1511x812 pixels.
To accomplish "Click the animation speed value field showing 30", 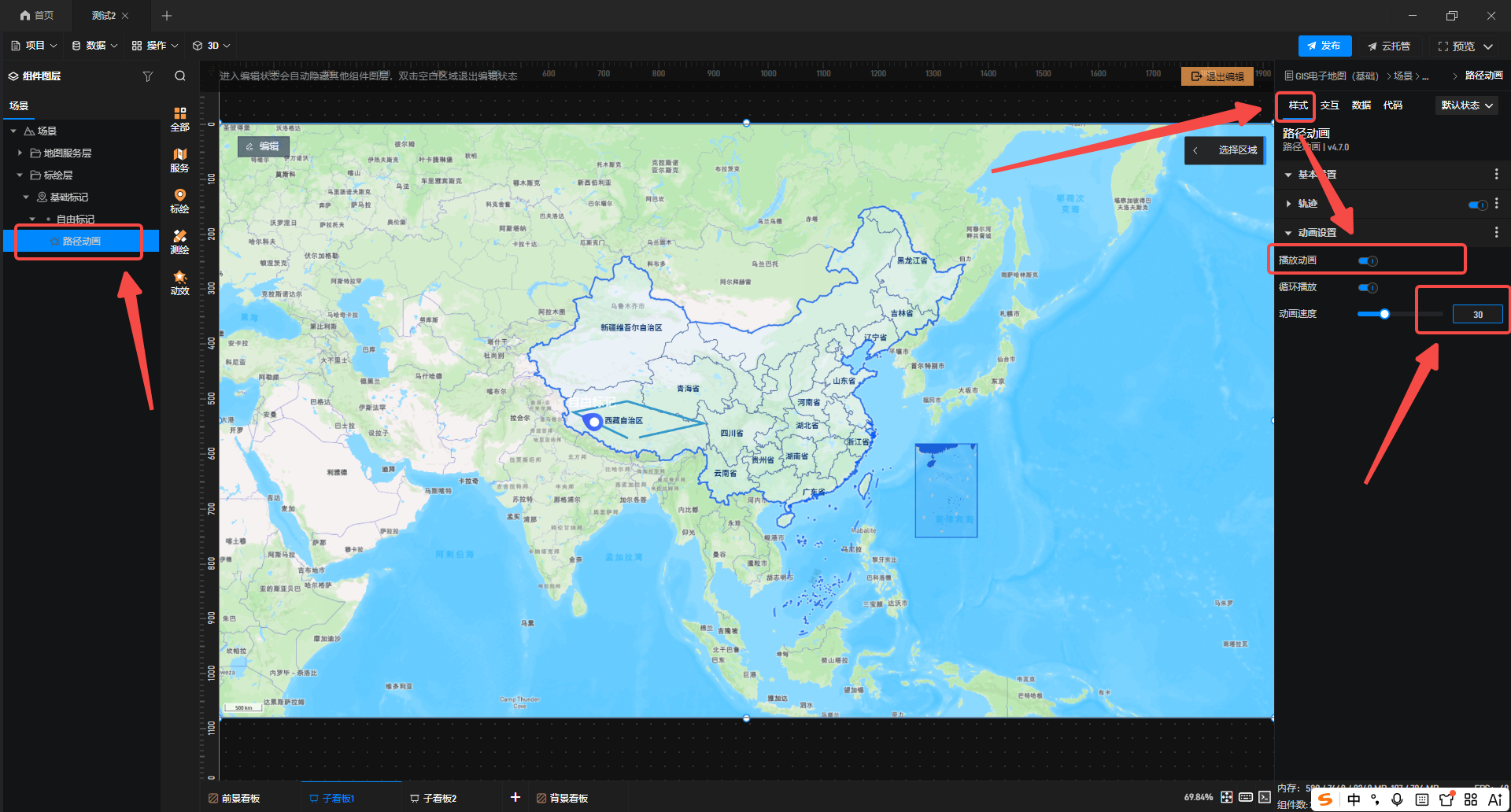I will click(x=1477, y=315).
